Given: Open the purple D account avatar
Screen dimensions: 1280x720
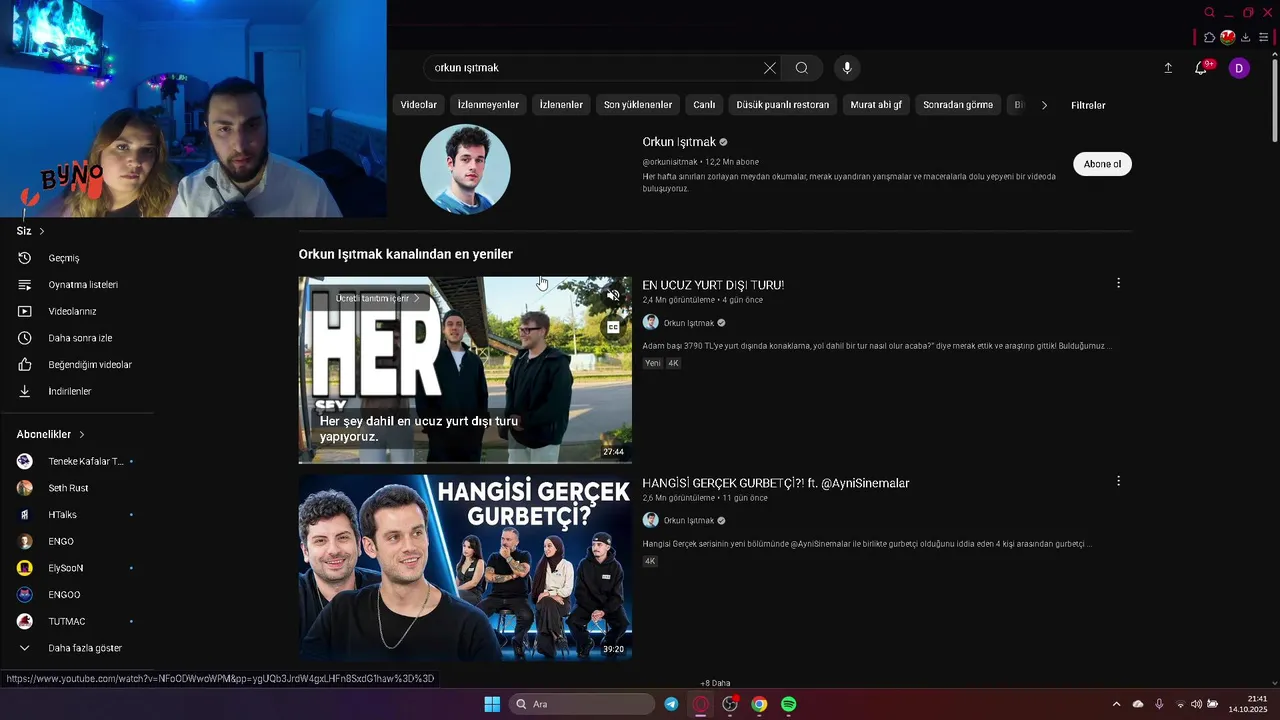Looking at the screenshot, I should click(1239, 68).
